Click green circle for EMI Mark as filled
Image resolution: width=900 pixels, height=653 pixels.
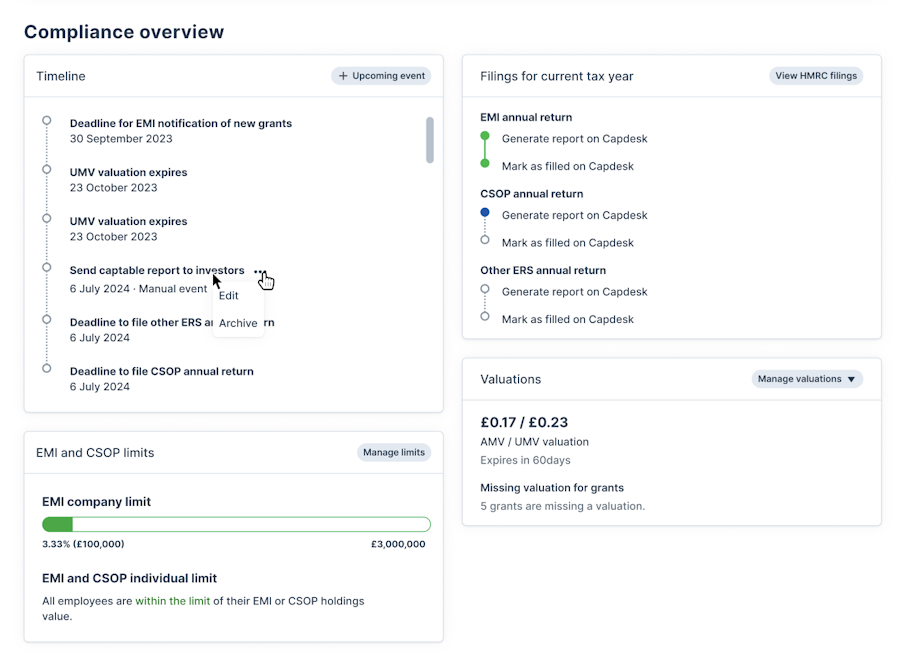485,163
